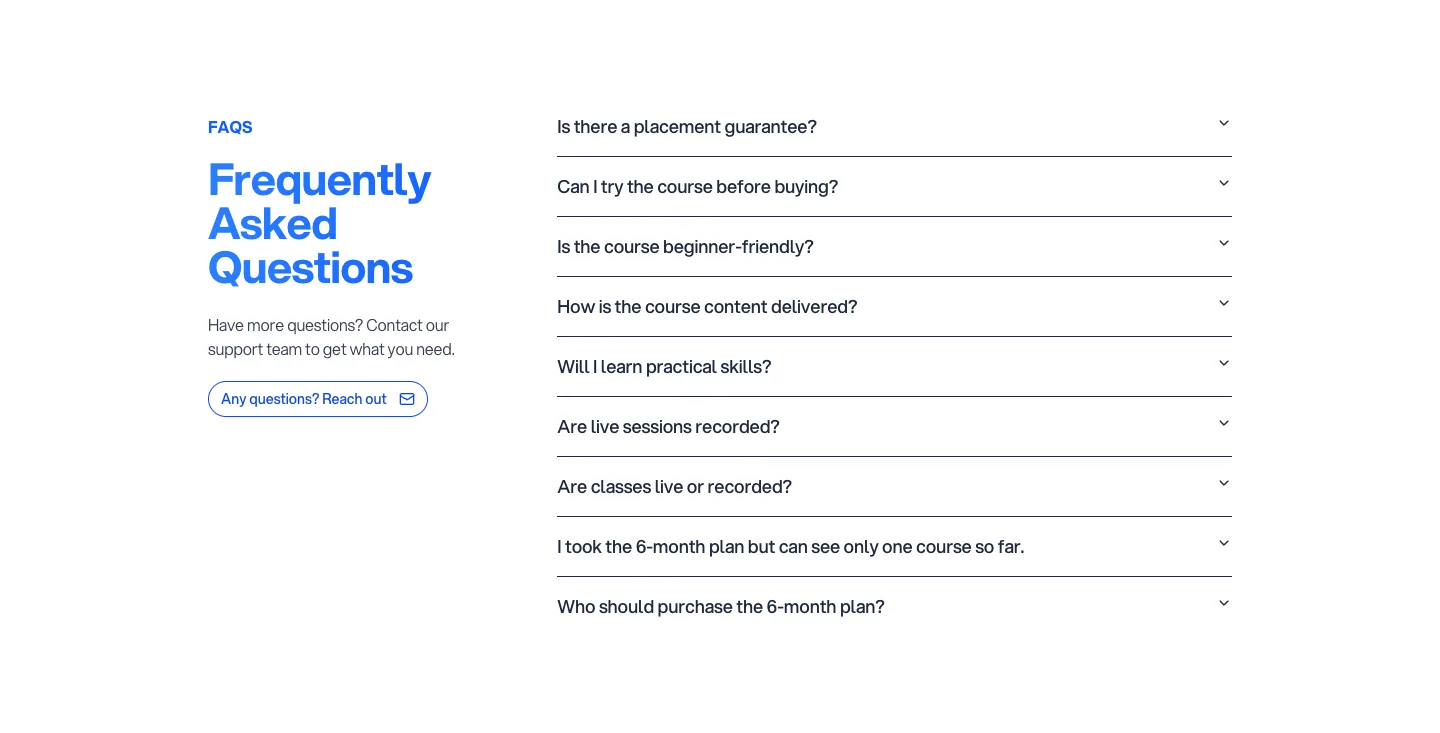1440x733 pixels.
Task: Click the 'FAQS' label heading
Action: [230, 127]
